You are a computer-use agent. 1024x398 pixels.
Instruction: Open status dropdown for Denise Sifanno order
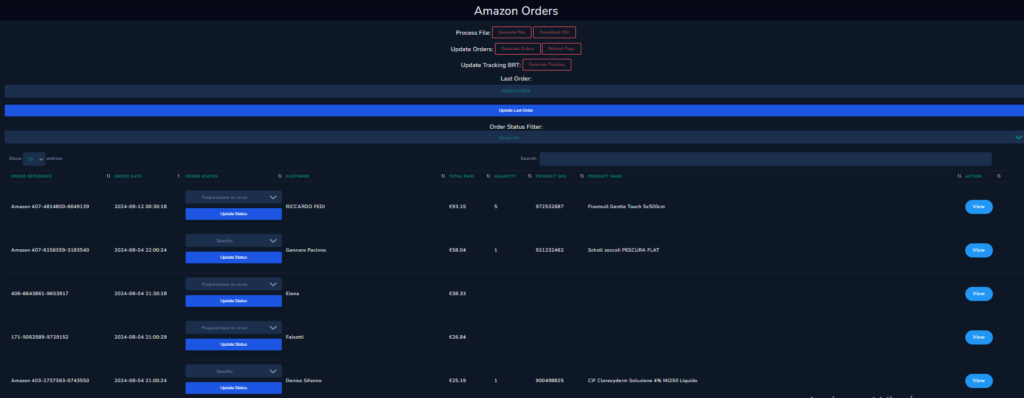coord(234,371)
